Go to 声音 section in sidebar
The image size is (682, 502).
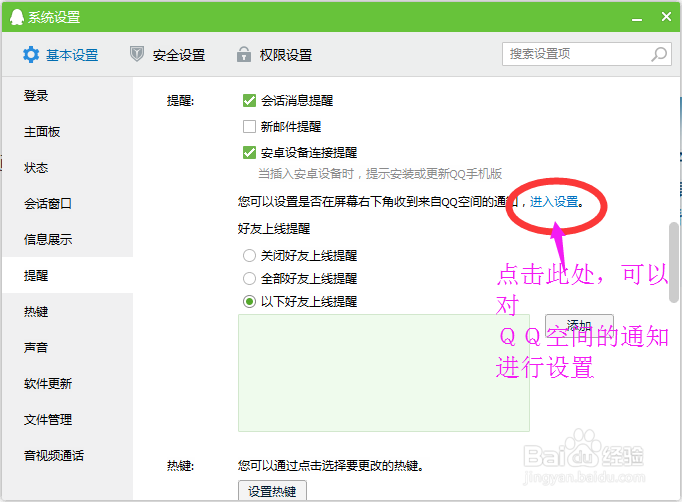(x=67, y=348)
